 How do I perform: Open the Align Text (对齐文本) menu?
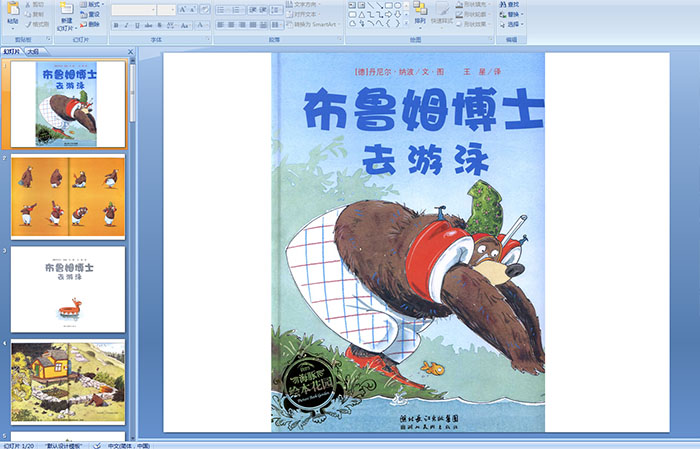(303, 14)
